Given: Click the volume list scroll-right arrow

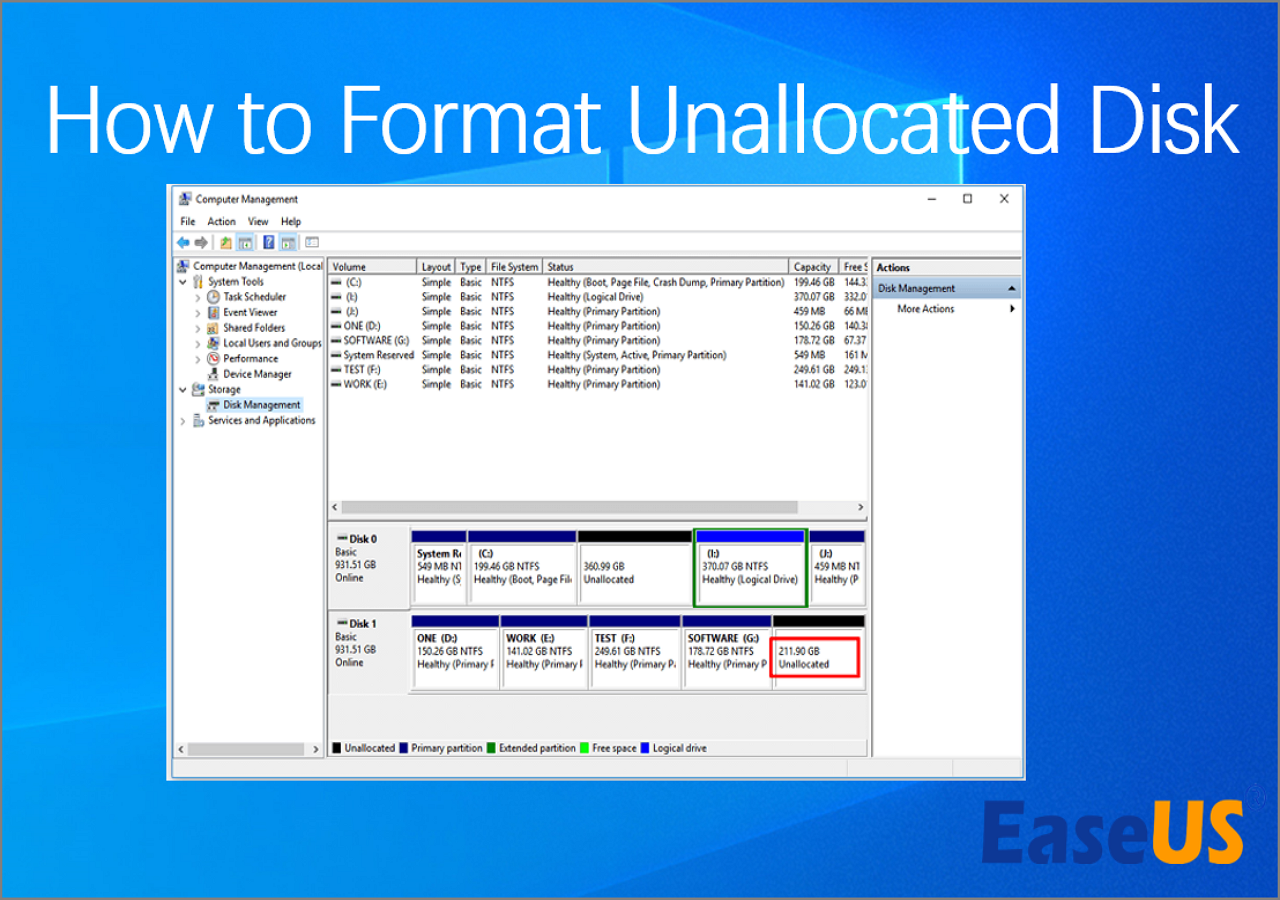Looking at the screenshot, I should [x=860, y=507].
